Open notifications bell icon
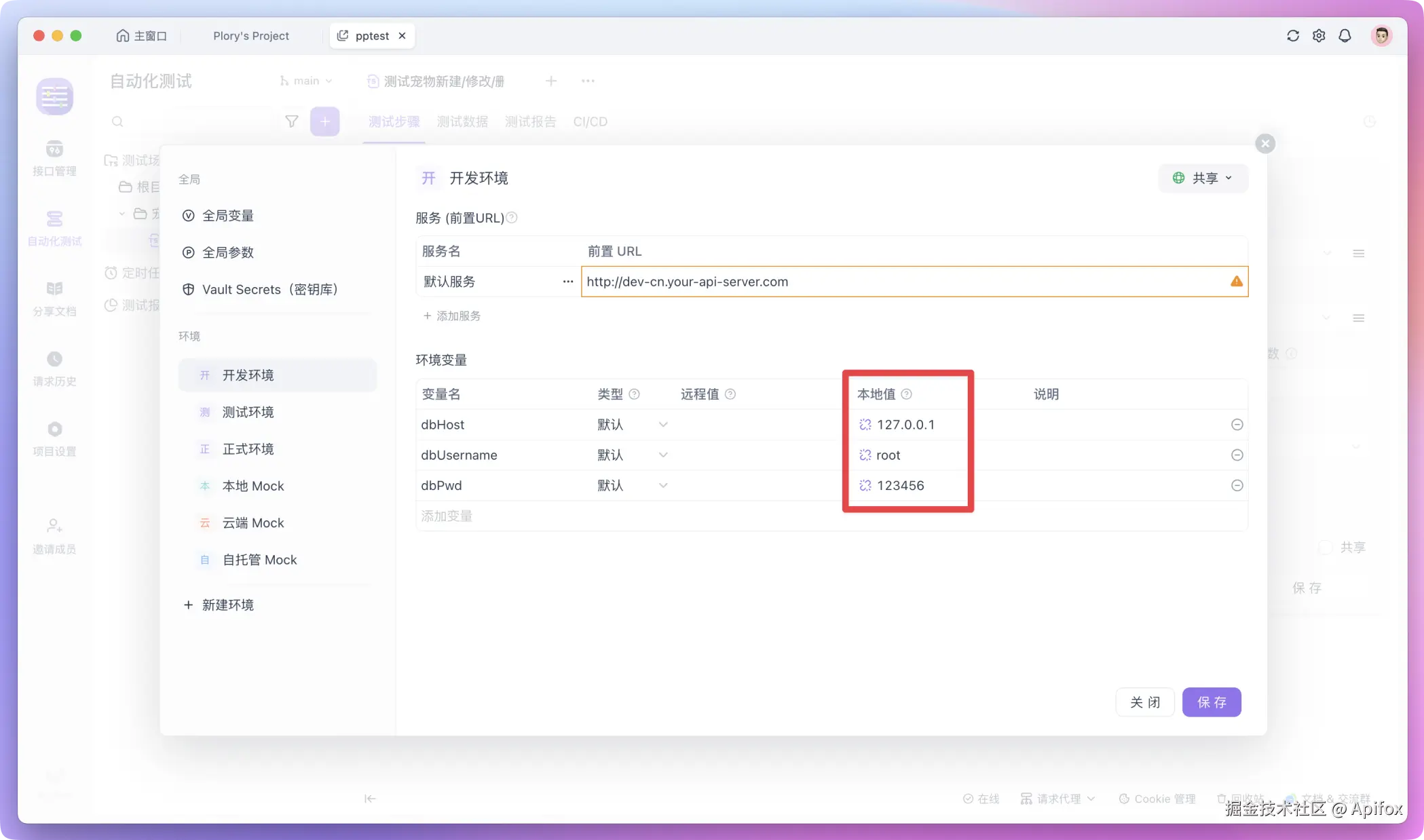The width and height of the screenshot is (1424, 840). point(1345,36)
